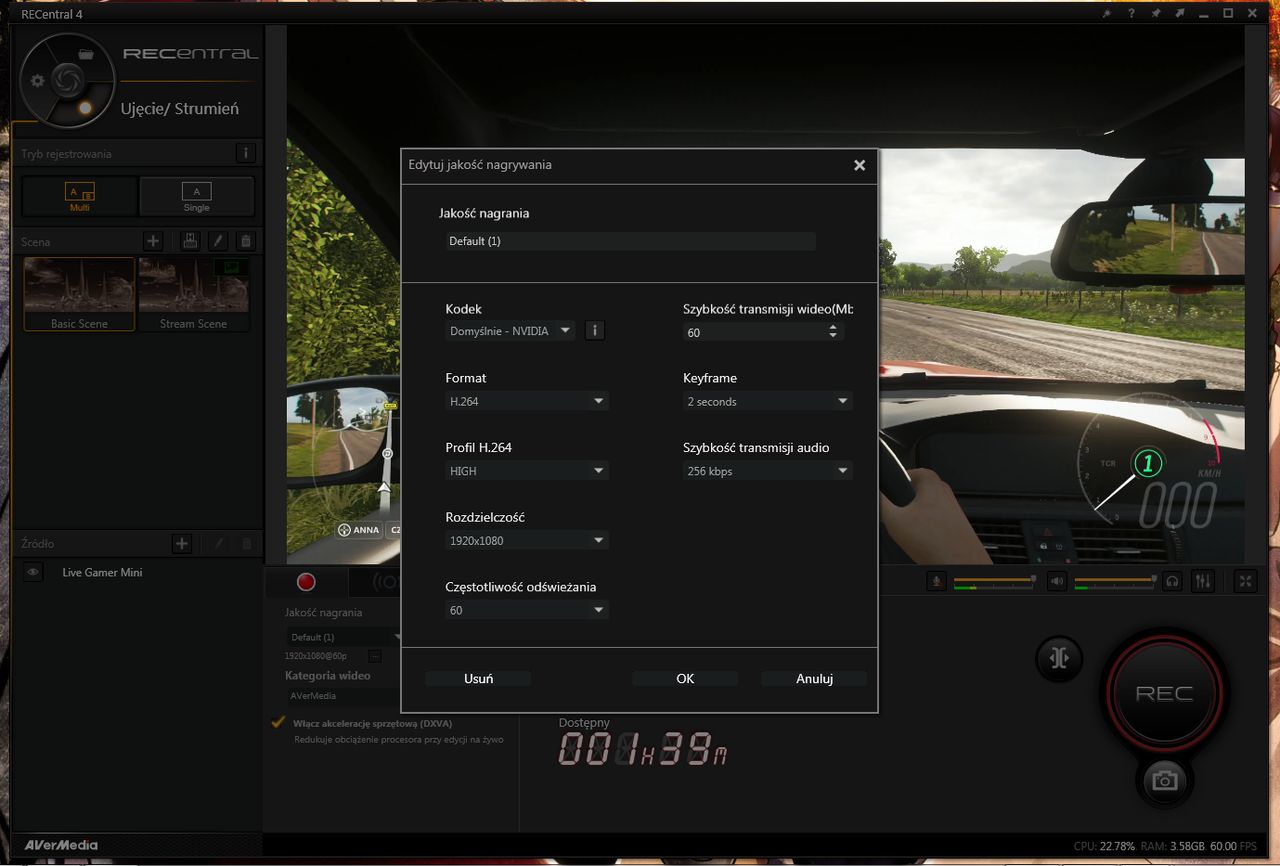Select Live Gamer Mini source row

pos(138,572)
